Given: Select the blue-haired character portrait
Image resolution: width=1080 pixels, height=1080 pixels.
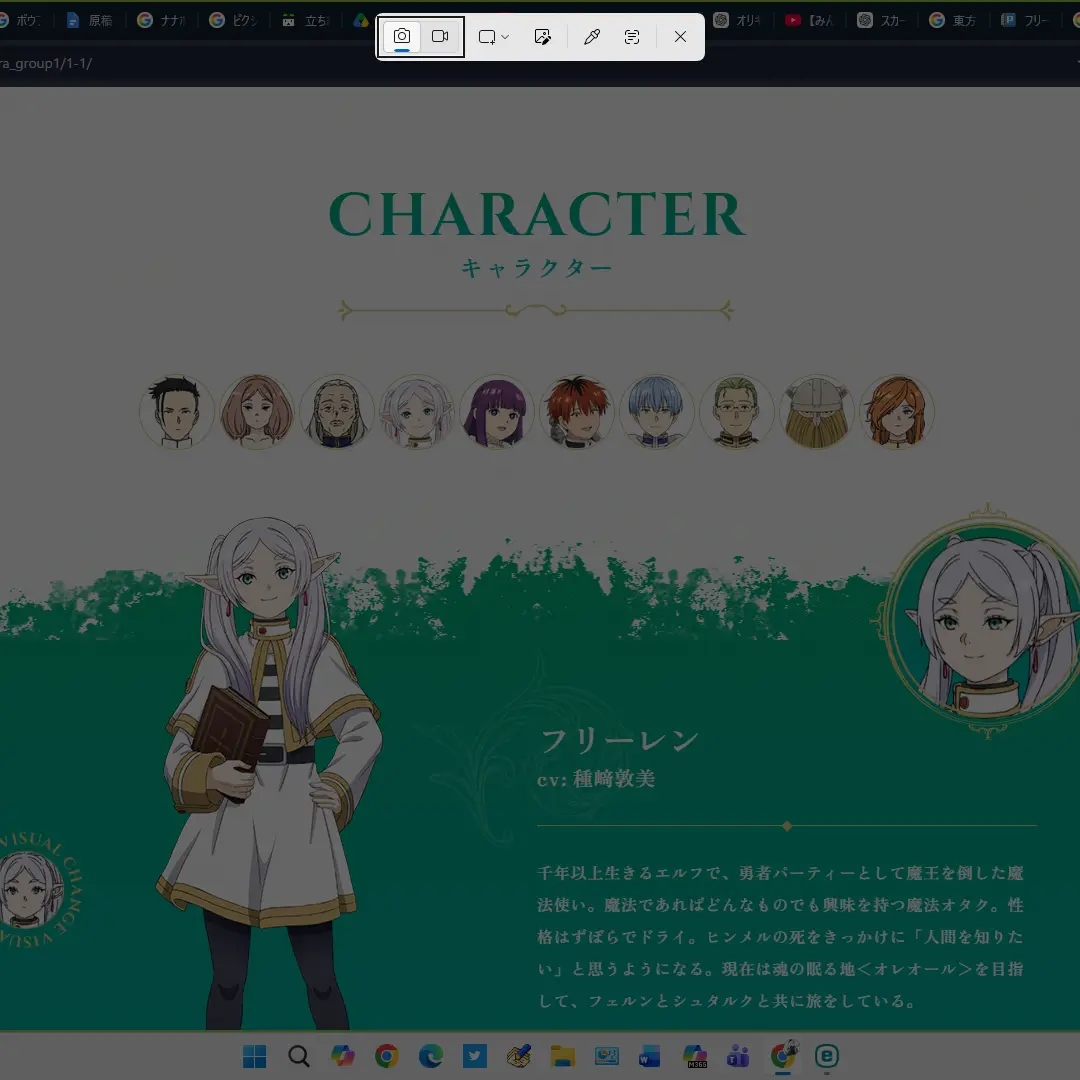Looking at the screenshot, I should 656,412.
